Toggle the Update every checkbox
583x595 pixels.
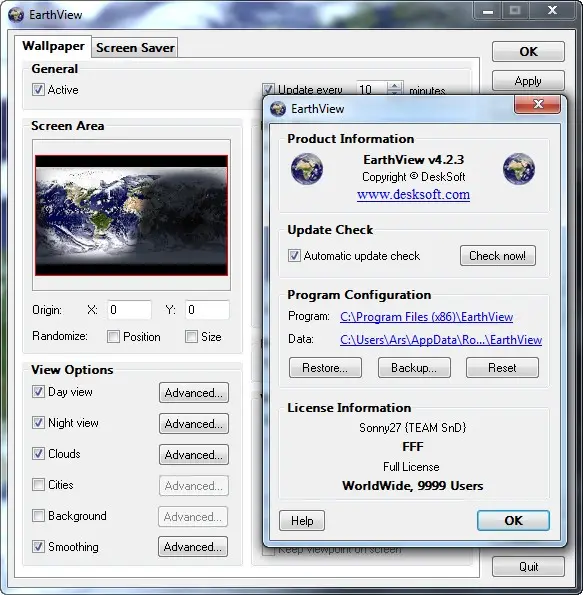tap(268, 89)
